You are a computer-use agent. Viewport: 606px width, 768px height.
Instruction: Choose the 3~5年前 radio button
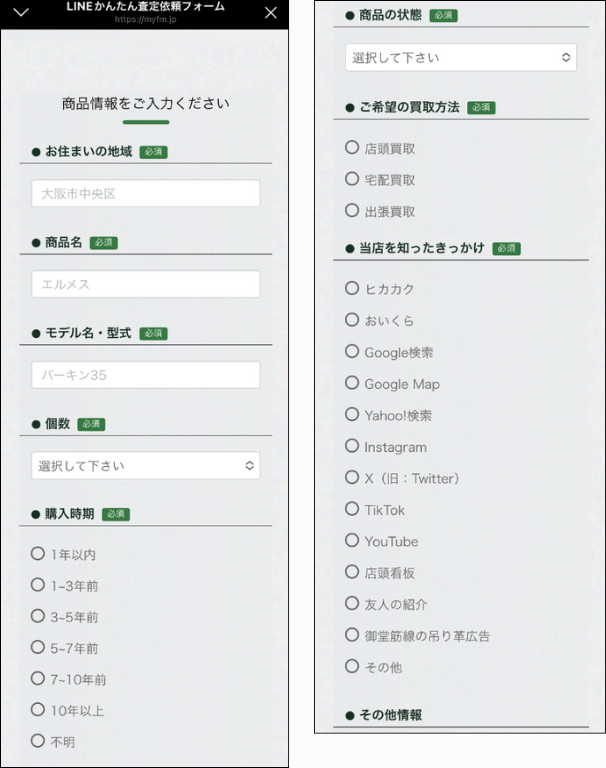(38, 616)
